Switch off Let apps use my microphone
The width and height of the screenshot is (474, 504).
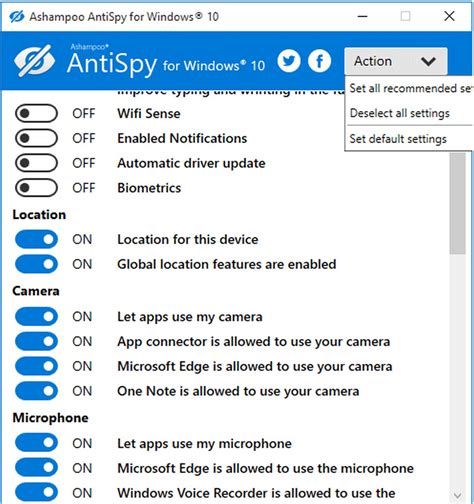36,443
